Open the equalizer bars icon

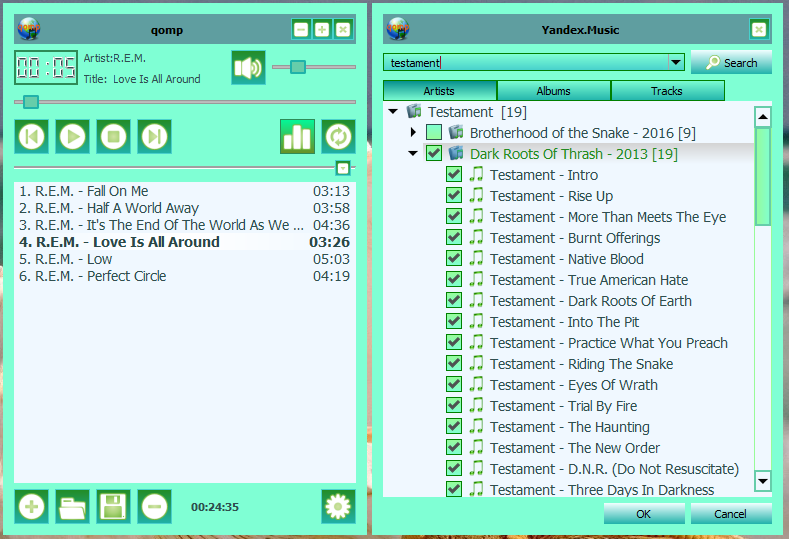(297, 136)
